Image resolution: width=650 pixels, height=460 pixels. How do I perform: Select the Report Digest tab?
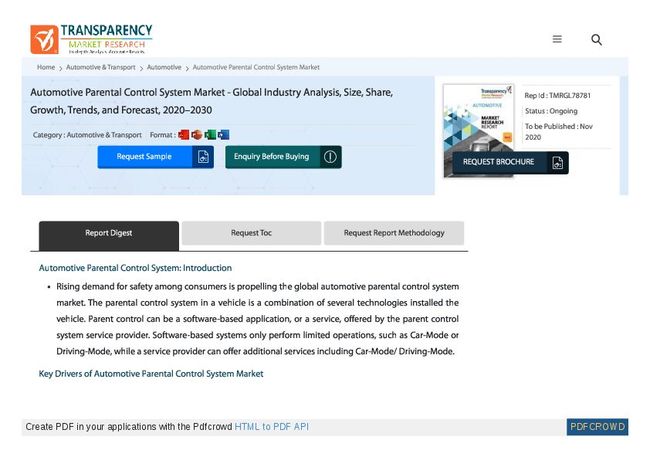pyautogui.click(x=109, y=235)
